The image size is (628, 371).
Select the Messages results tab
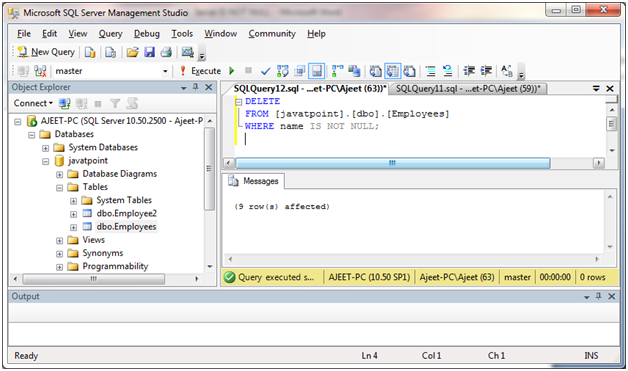coord(254,181)
